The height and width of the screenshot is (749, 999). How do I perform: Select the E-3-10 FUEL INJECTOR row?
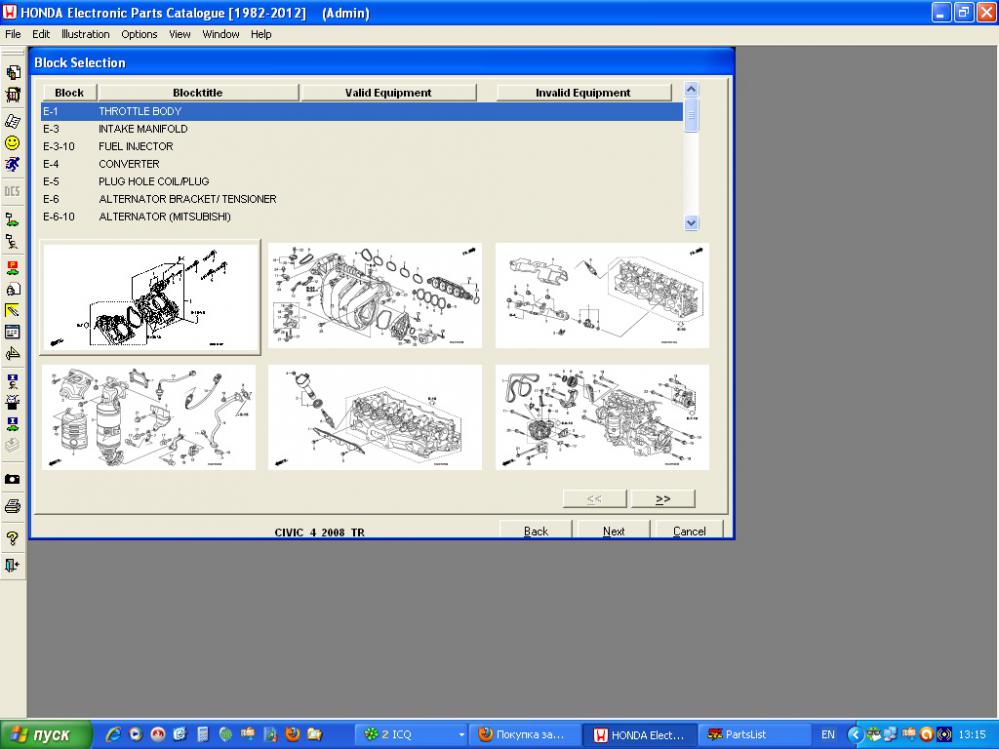pyautogui.click(x=362, y=146)
